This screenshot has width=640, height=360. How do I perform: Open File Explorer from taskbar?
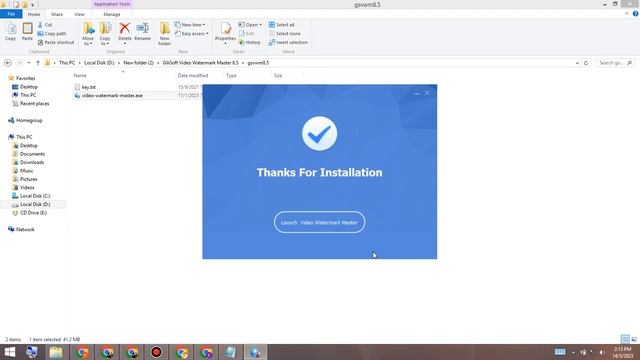pos(56,352)
